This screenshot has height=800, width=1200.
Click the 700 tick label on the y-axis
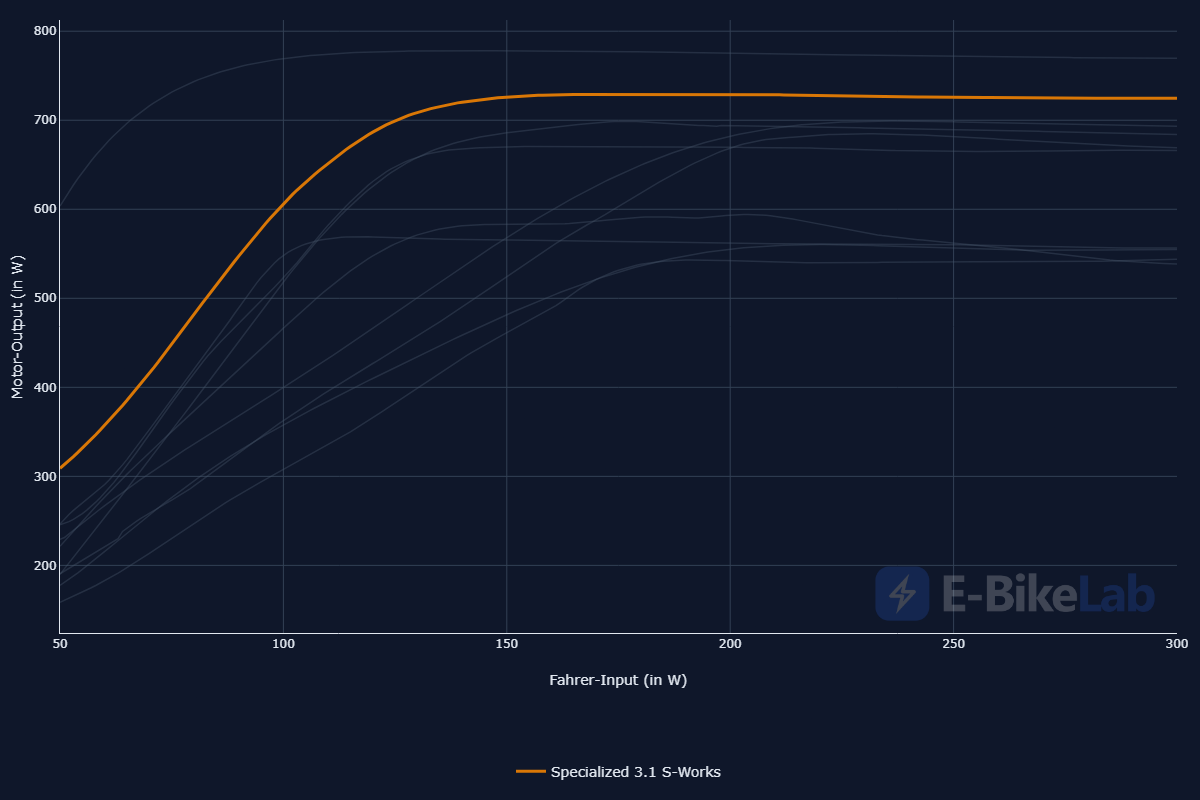44,120
